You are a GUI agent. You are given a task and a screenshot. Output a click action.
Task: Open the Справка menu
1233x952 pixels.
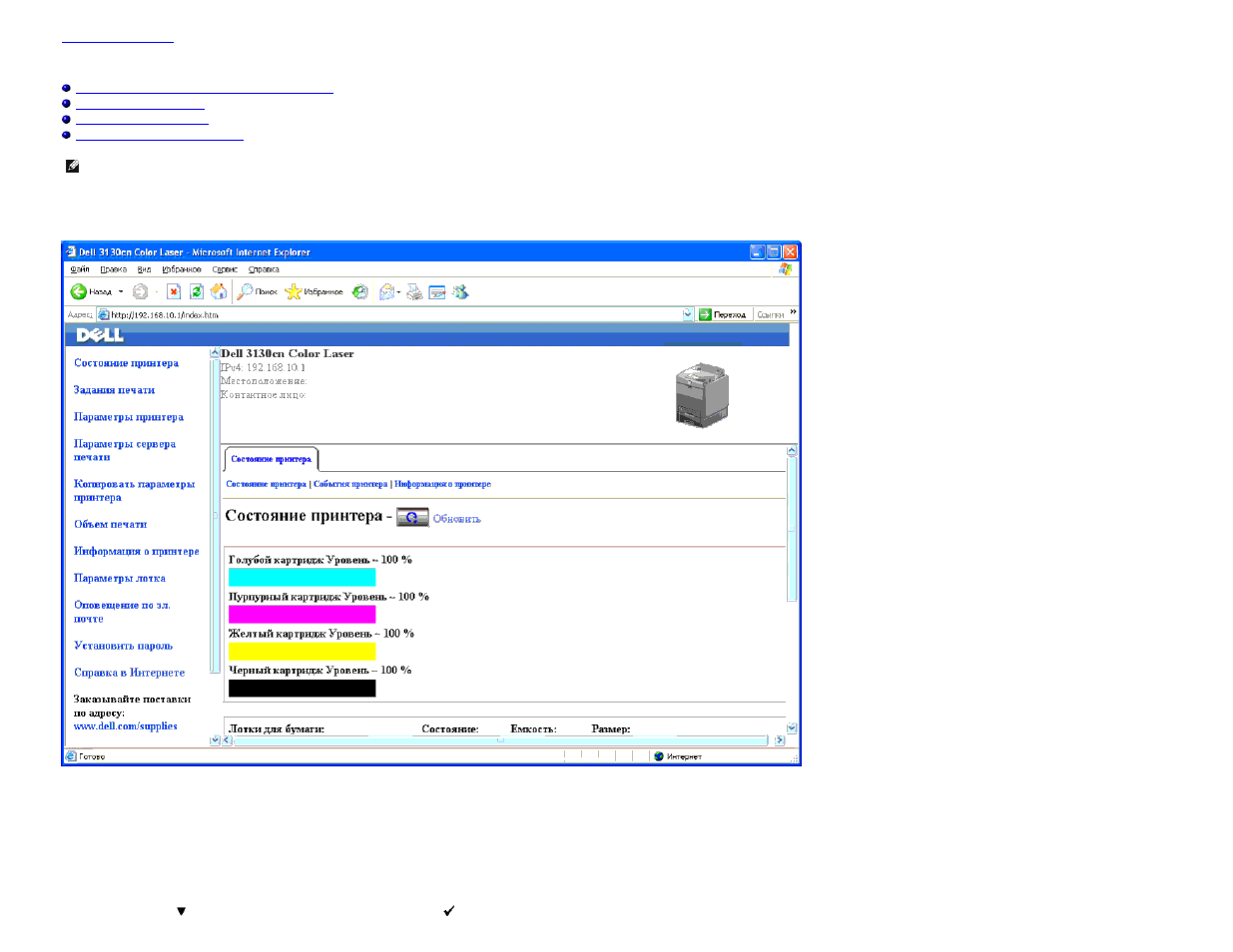pos(264,269)
